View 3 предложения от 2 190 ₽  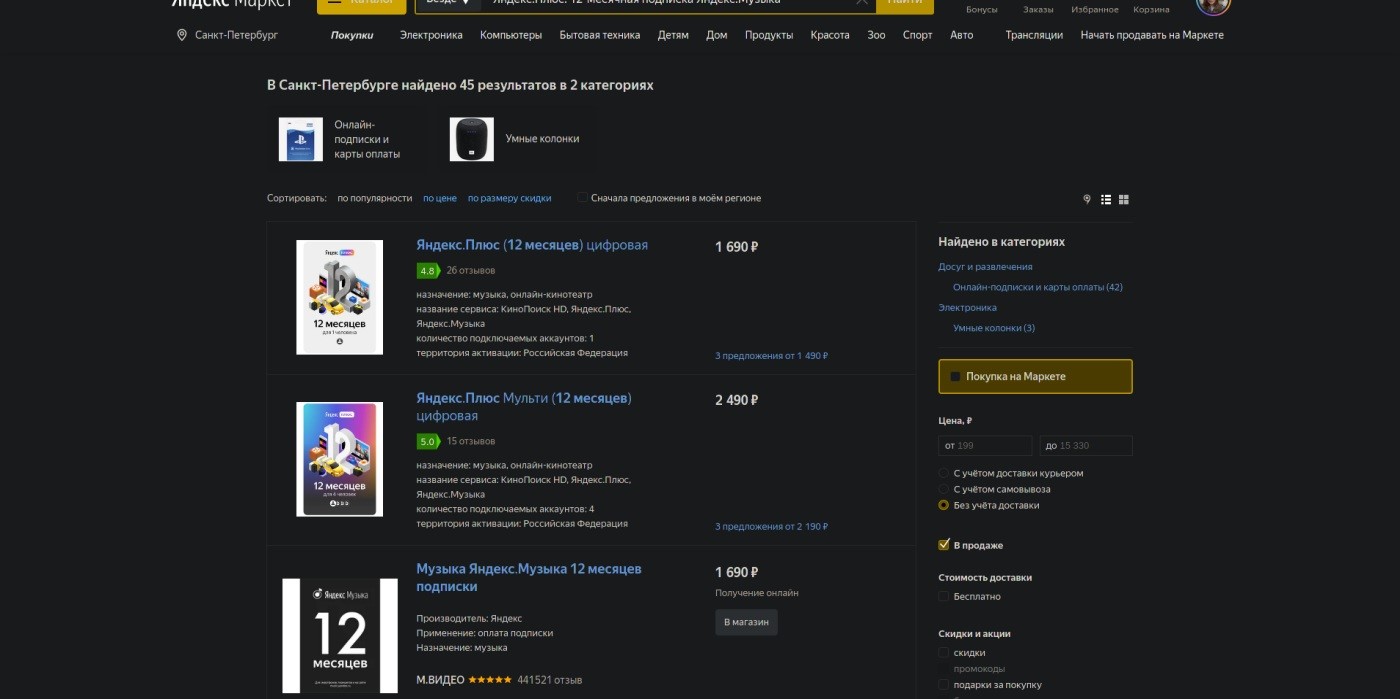click(x=771, y=527)
